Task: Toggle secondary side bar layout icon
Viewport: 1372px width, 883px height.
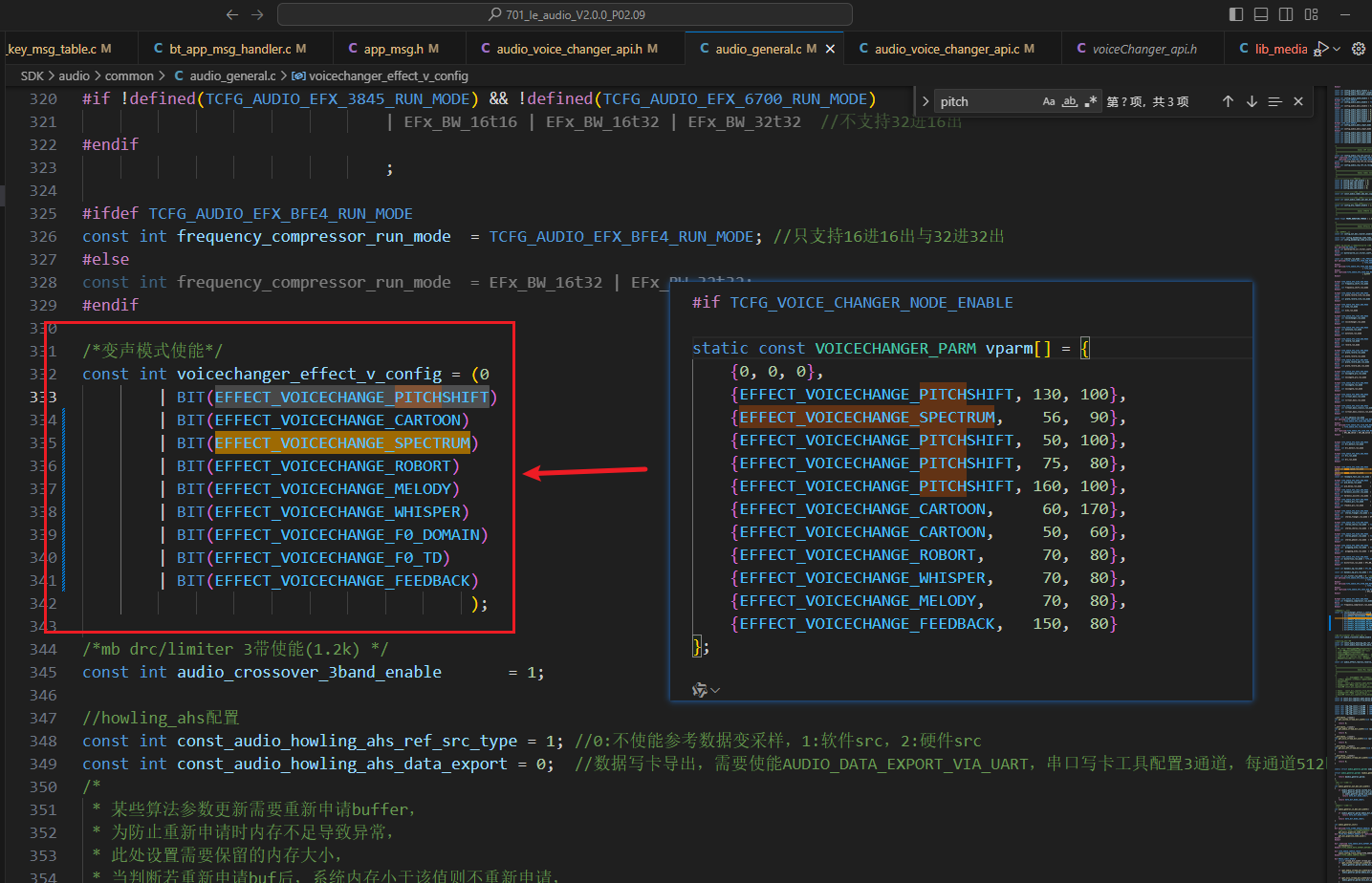Action: [x=1286, y=14]
